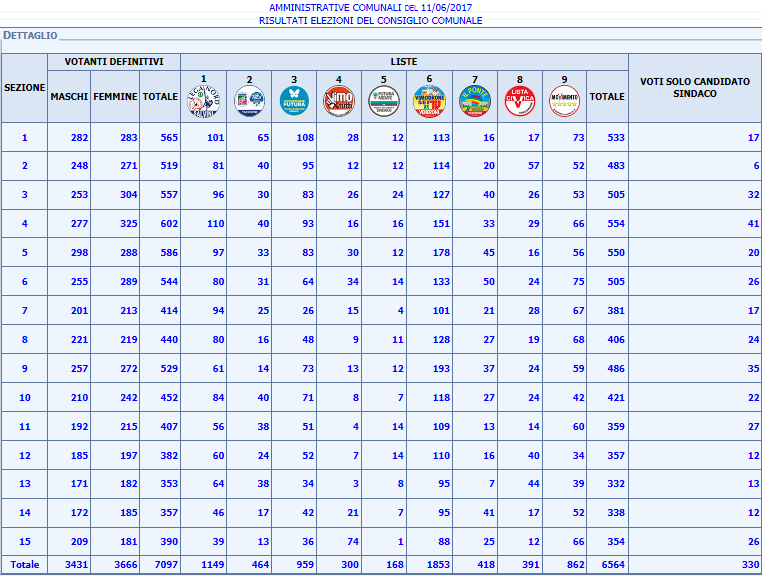Click the Maschi column header

click(69, 97)
